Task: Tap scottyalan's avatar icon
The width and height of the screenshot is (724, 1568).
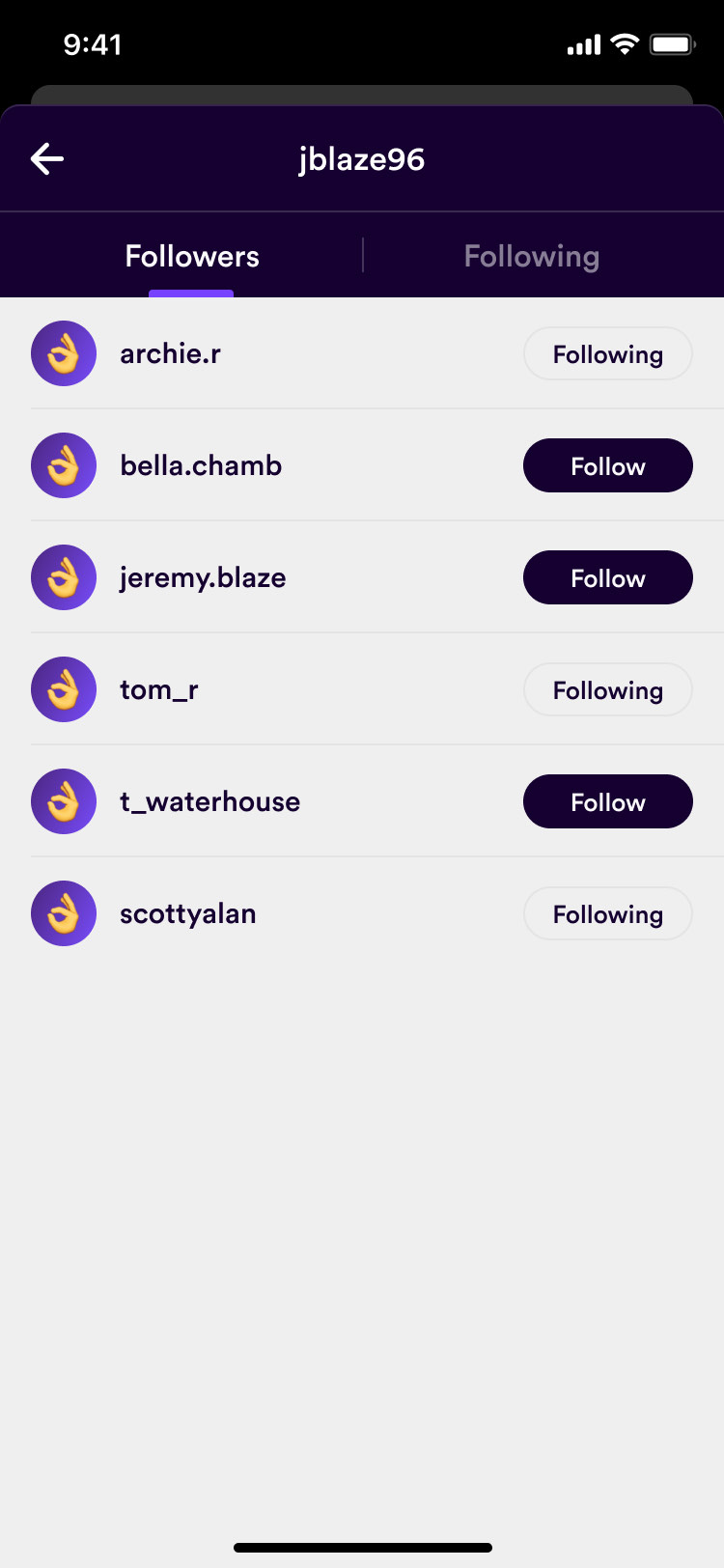Action: coord(64,913)
